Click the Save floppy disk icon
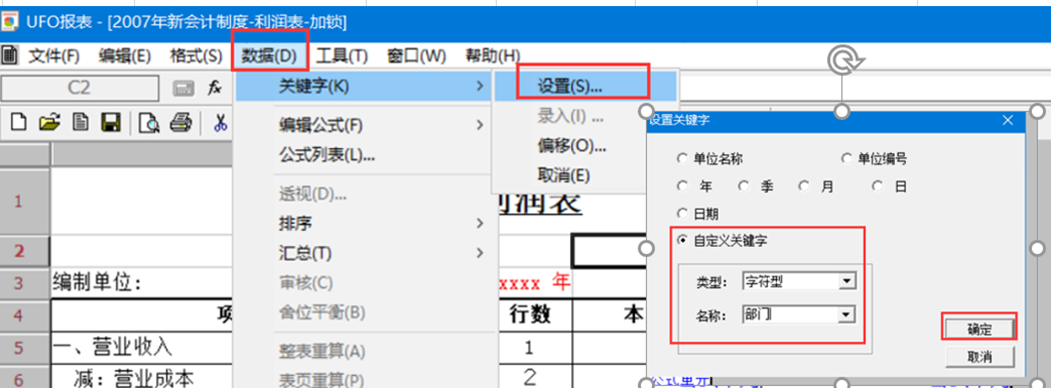This screenshot has width=1051, height=388. [x=110, y=122]
